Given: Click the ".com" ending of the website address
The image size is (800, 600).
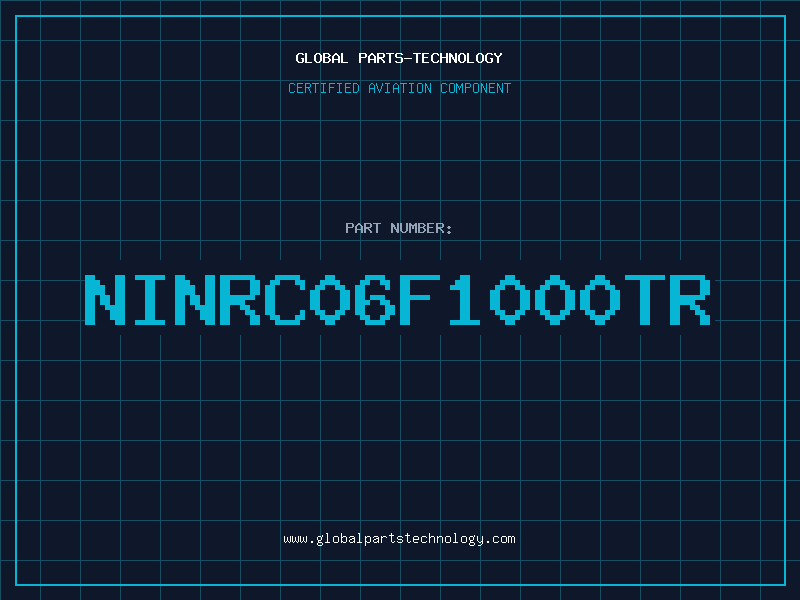Looking at the screenshot, I should [x=500, y=539].
